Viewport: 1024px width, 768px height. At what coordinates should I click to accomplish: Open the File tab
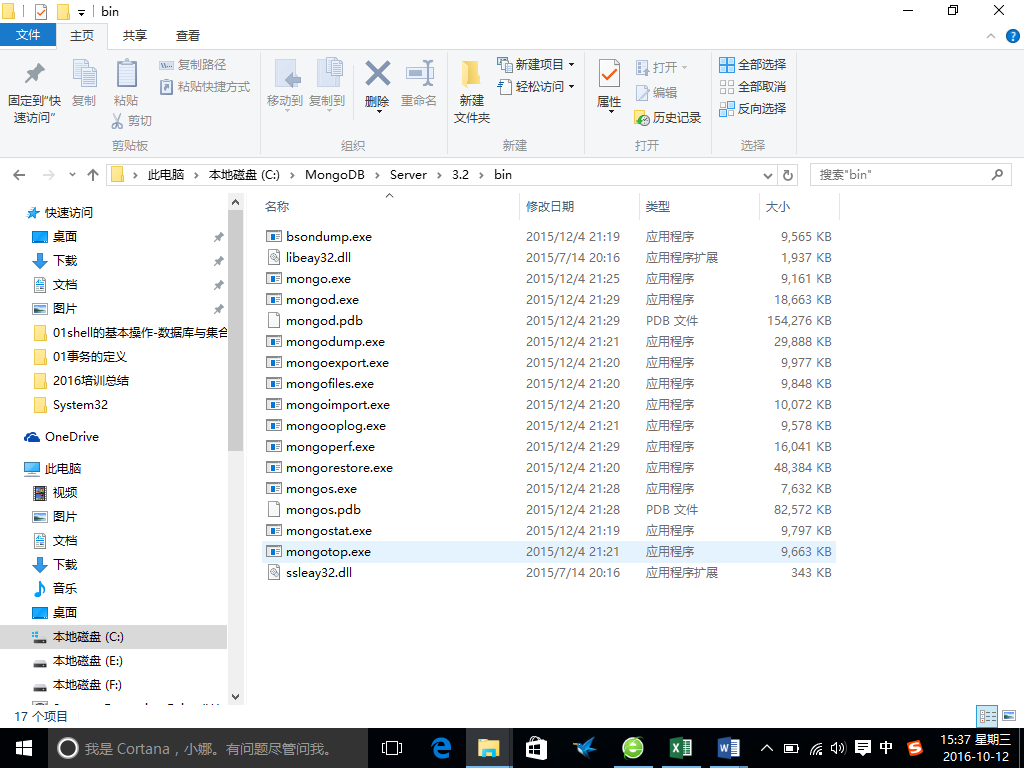(27, 35)
